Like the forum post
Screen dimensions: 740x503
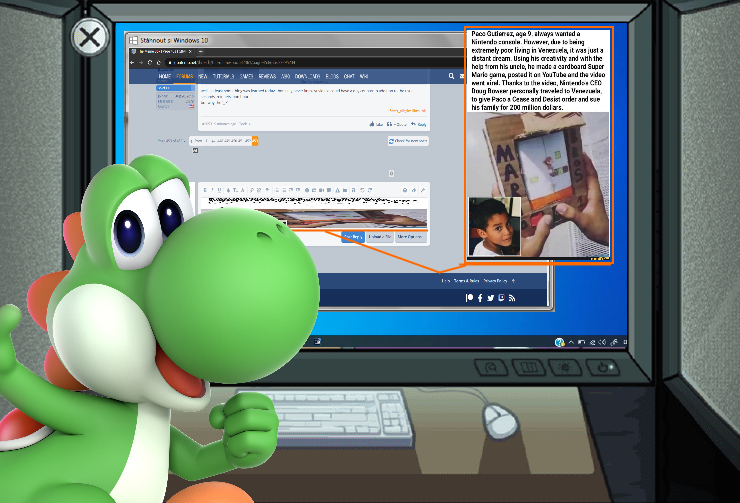[x=376, y=124]
